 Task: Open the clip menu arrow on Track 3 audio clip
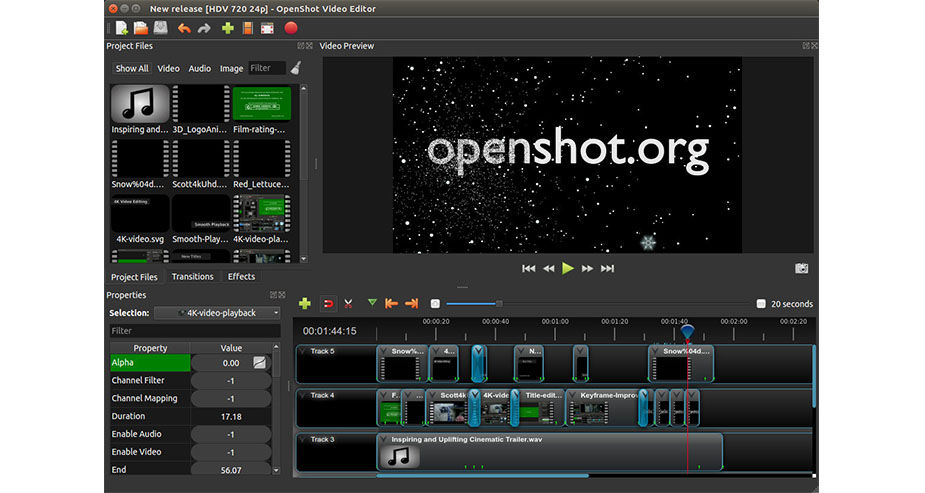point(384,439)
